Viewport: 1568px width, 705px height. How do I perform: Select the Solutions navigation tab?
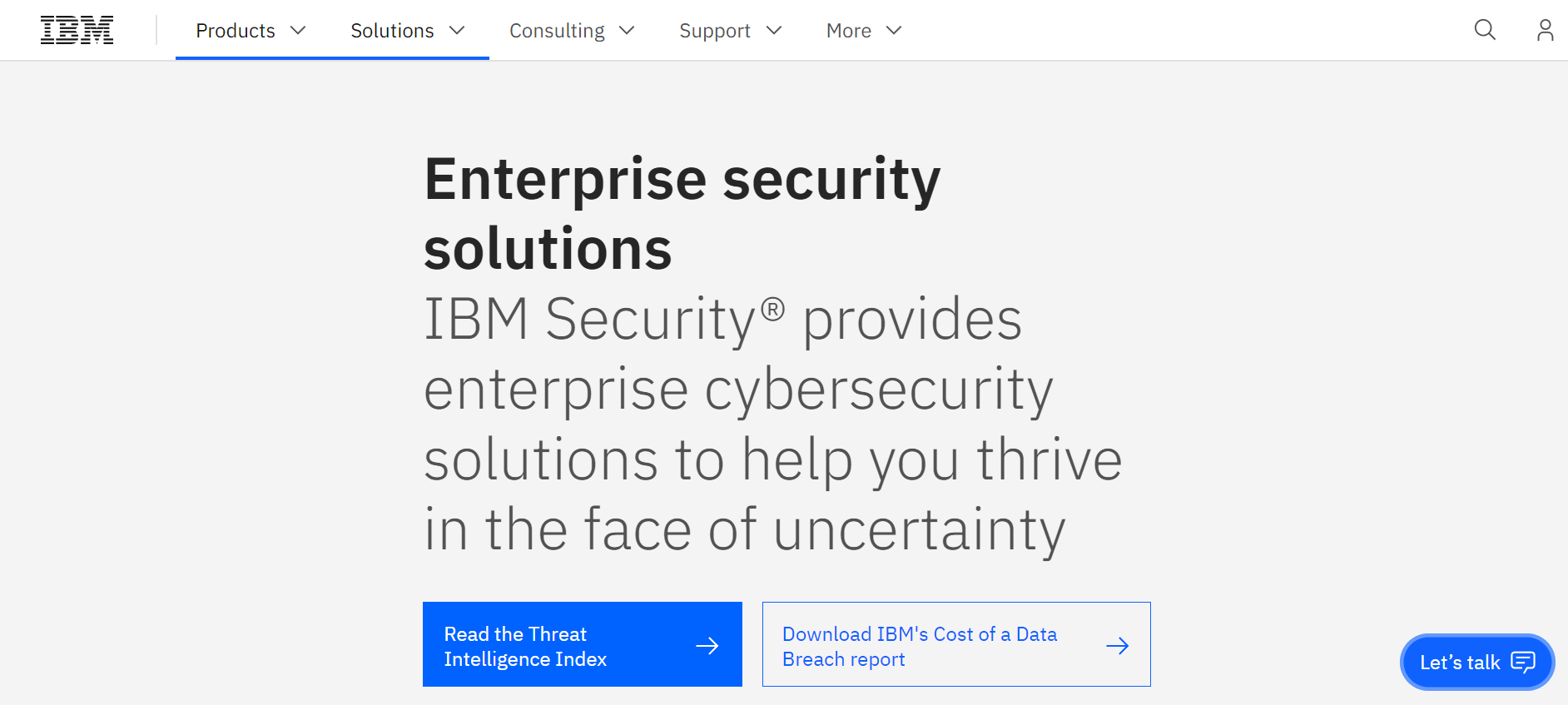pos(391,31)
